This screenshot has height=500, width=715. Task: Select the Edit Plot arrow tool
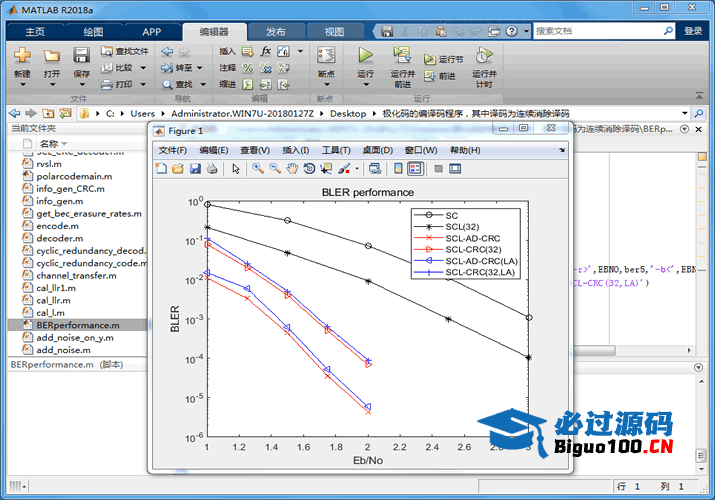click(x=236, y=169)
